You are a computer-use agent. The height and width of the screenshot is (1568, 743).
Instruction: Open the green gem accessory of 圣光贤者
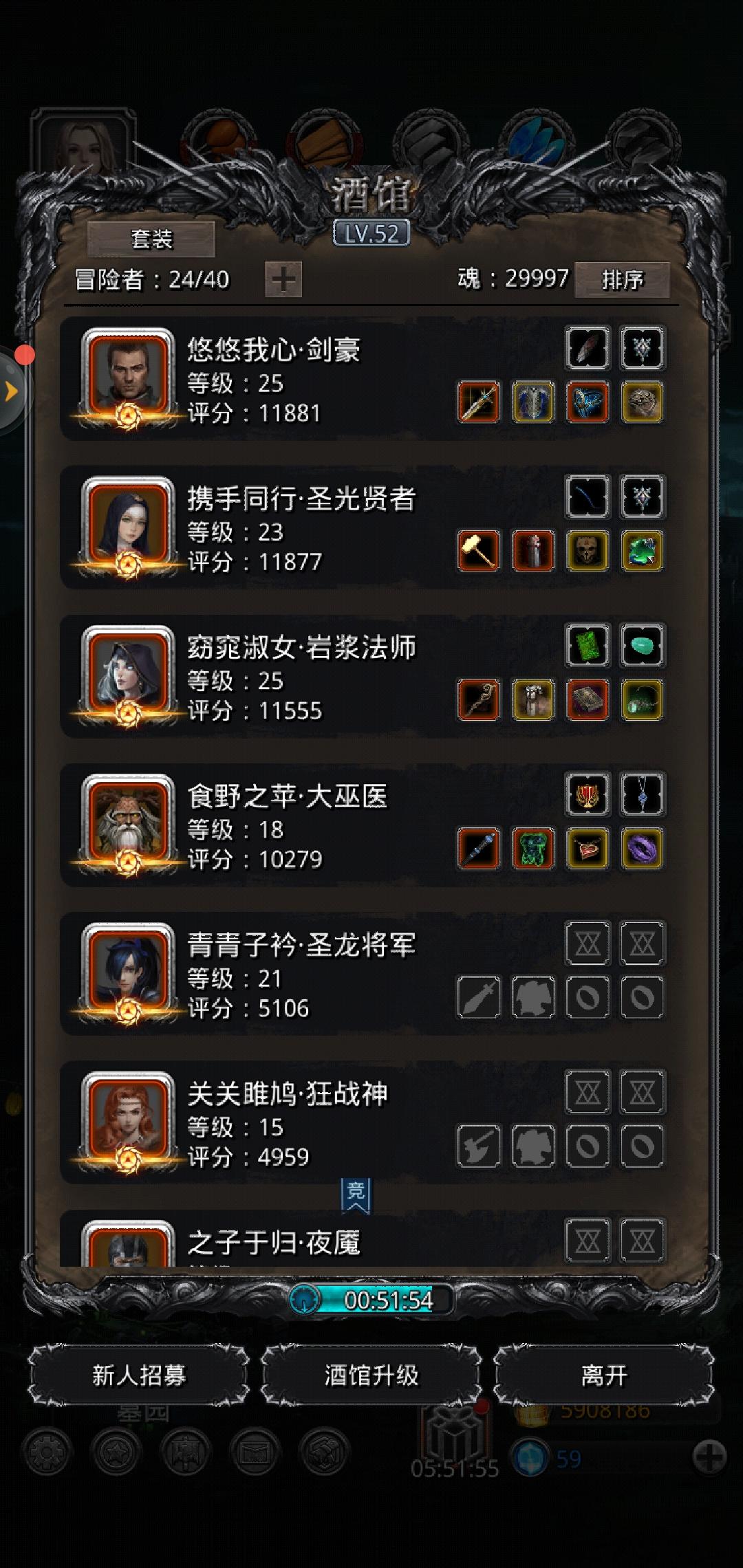click(642, 551)
